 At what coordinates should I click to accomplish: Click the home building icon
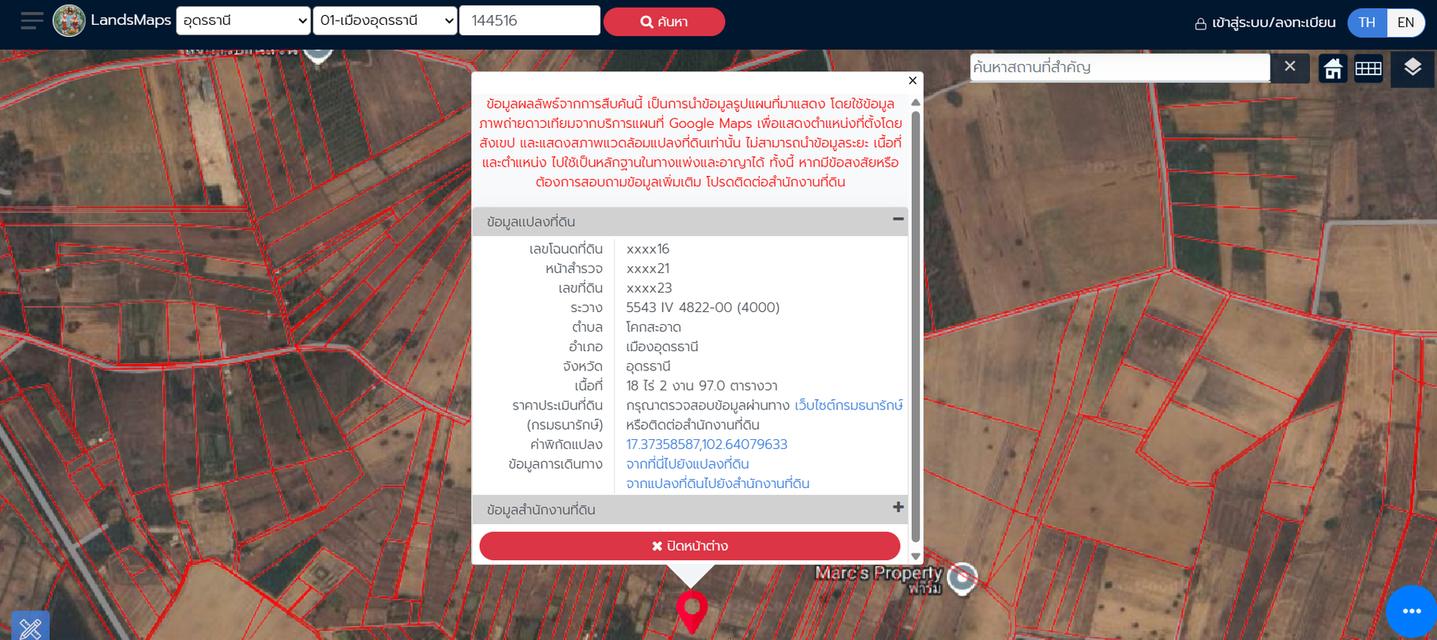[x=1332, y=68]
